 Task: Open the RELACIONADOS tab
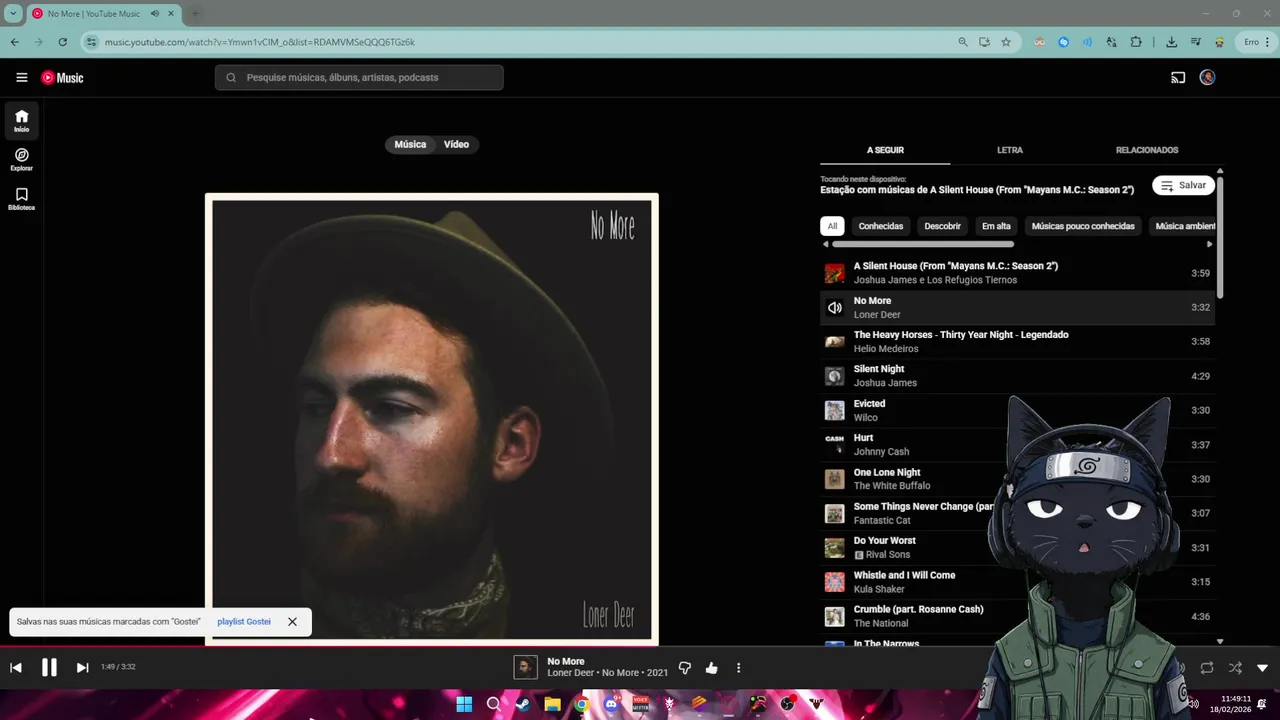pyautogui.click(x=1147, y=150)
